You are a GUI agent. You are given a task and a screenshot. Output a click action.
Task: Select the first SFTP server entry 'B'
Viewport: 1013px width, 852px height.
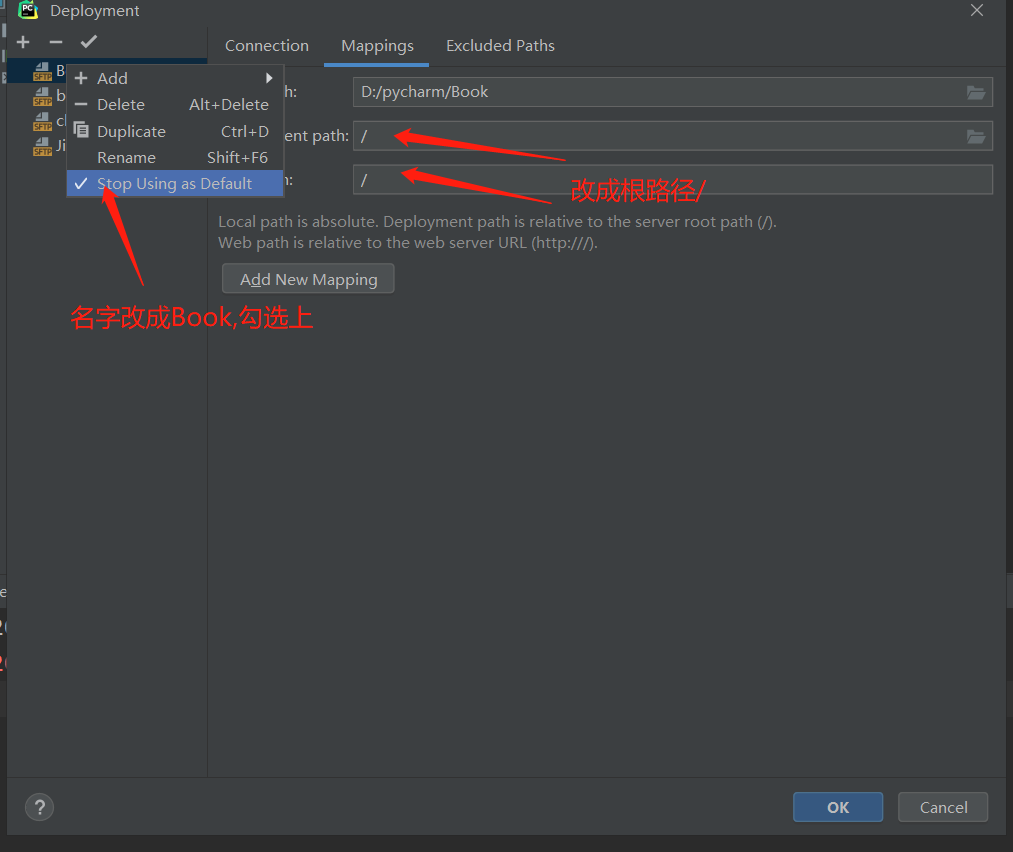click(x=49, y=71)
